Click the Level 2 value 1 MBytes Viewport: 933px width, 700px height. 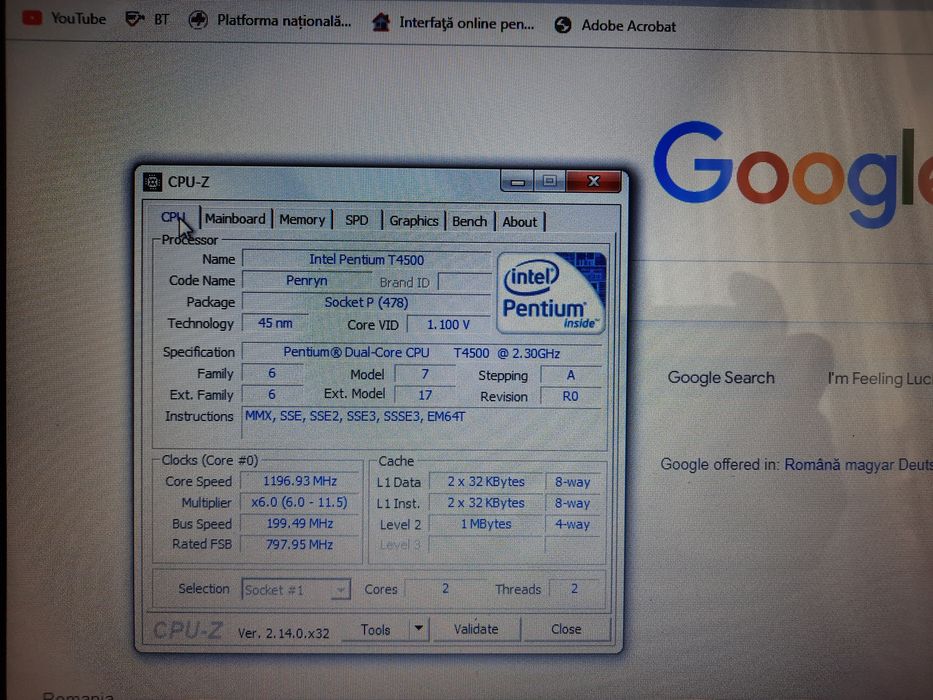(486, 524)
